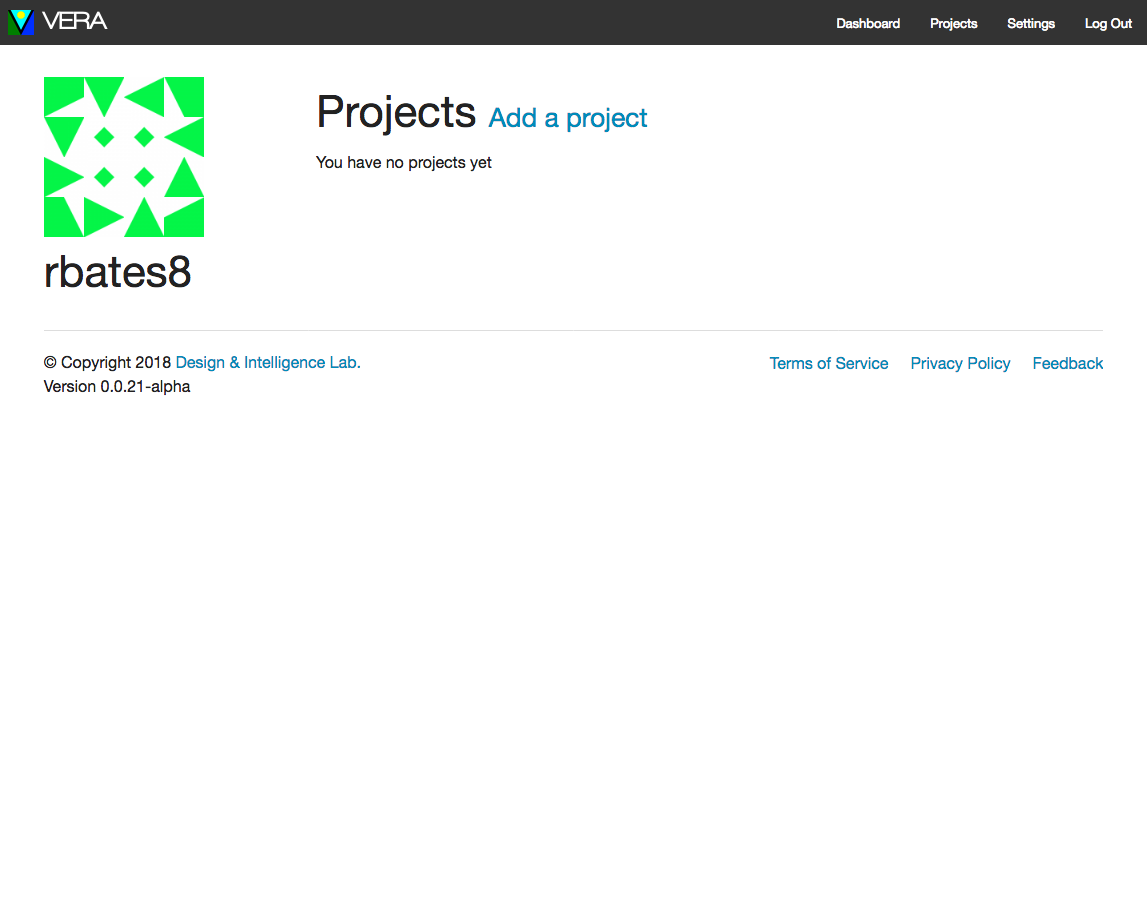1147x921 pixels.
Task: Click the VERA colorful V logo icon
Action: click(x=20, y=22)
